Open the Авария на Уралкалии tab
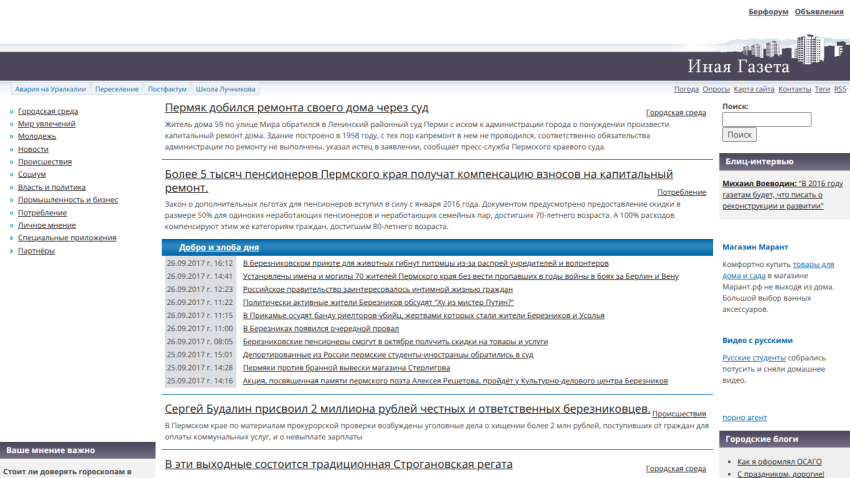Viewport: 850px width, 478px height. coord(50,89)
